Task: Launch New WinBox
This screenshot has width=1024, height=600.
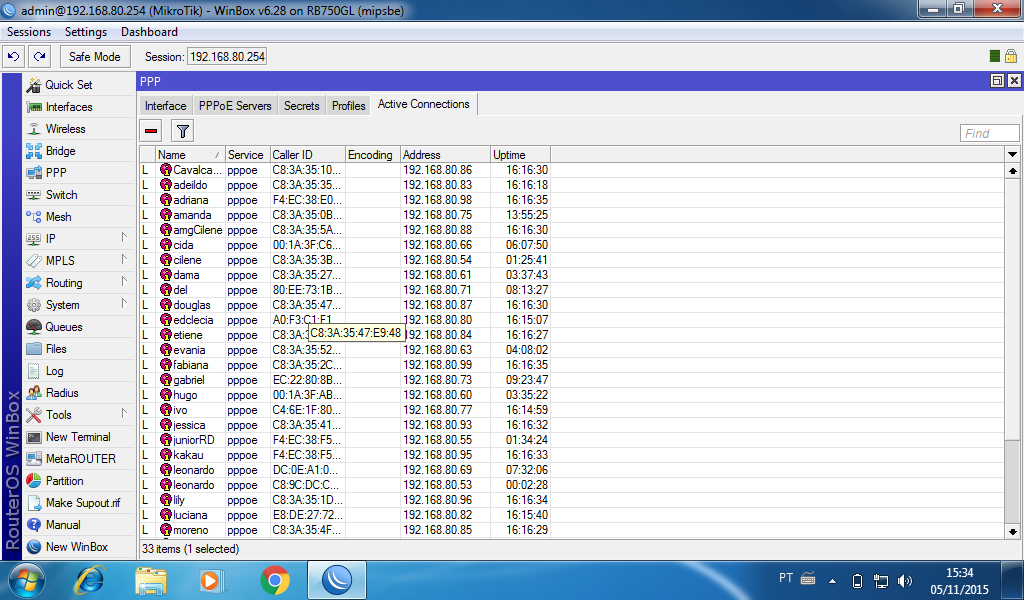Action: click(x=78, y=547)
